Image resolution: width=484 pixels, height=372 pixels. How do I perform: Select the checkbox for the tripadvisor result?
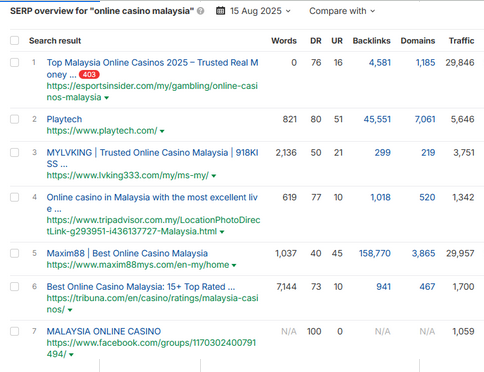[x=15, y=197]
